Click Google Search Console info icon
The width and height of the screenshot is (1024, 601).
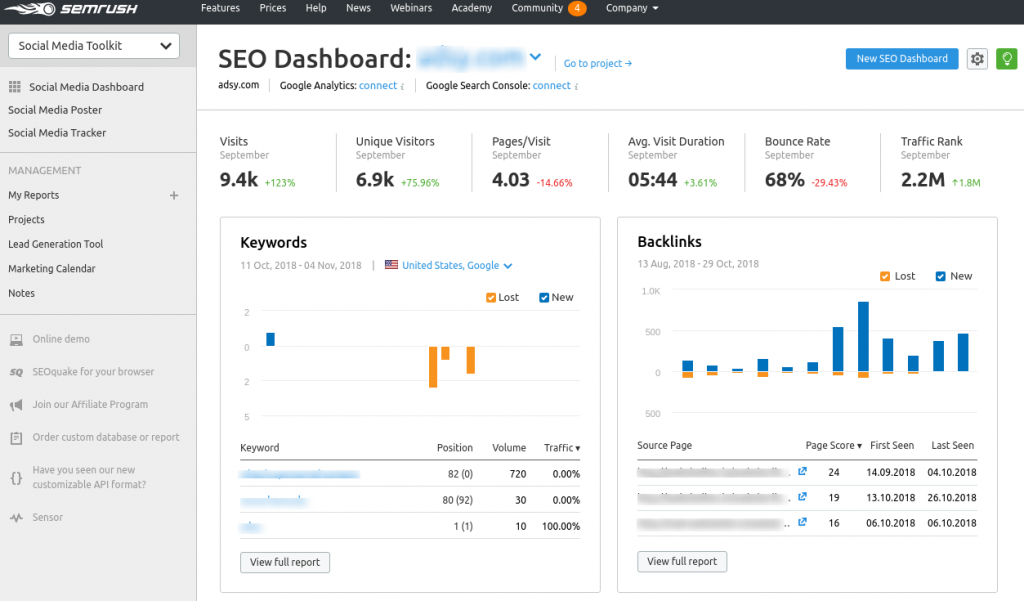pos(576,86)
